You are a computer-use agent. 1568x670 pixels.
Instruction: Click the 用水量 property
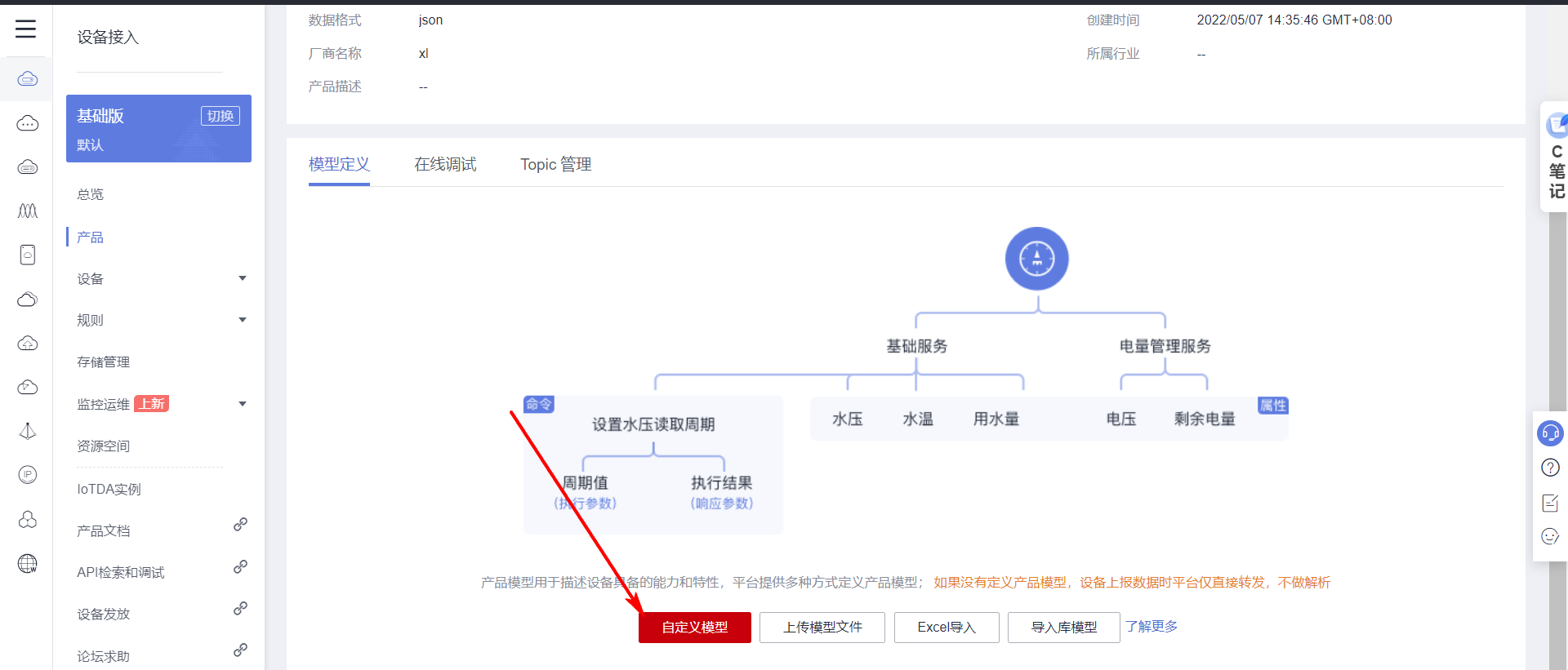(x=996, y=419)
